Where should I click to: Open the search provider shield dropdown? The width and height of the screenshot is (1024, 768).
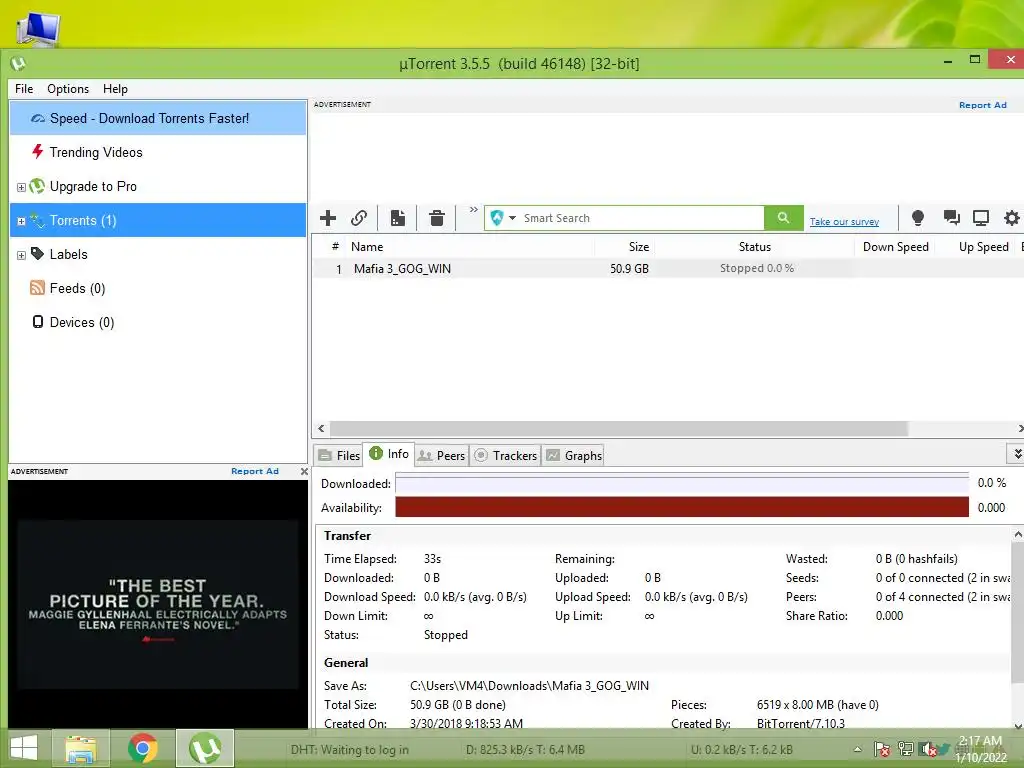[x=503, y=218]
